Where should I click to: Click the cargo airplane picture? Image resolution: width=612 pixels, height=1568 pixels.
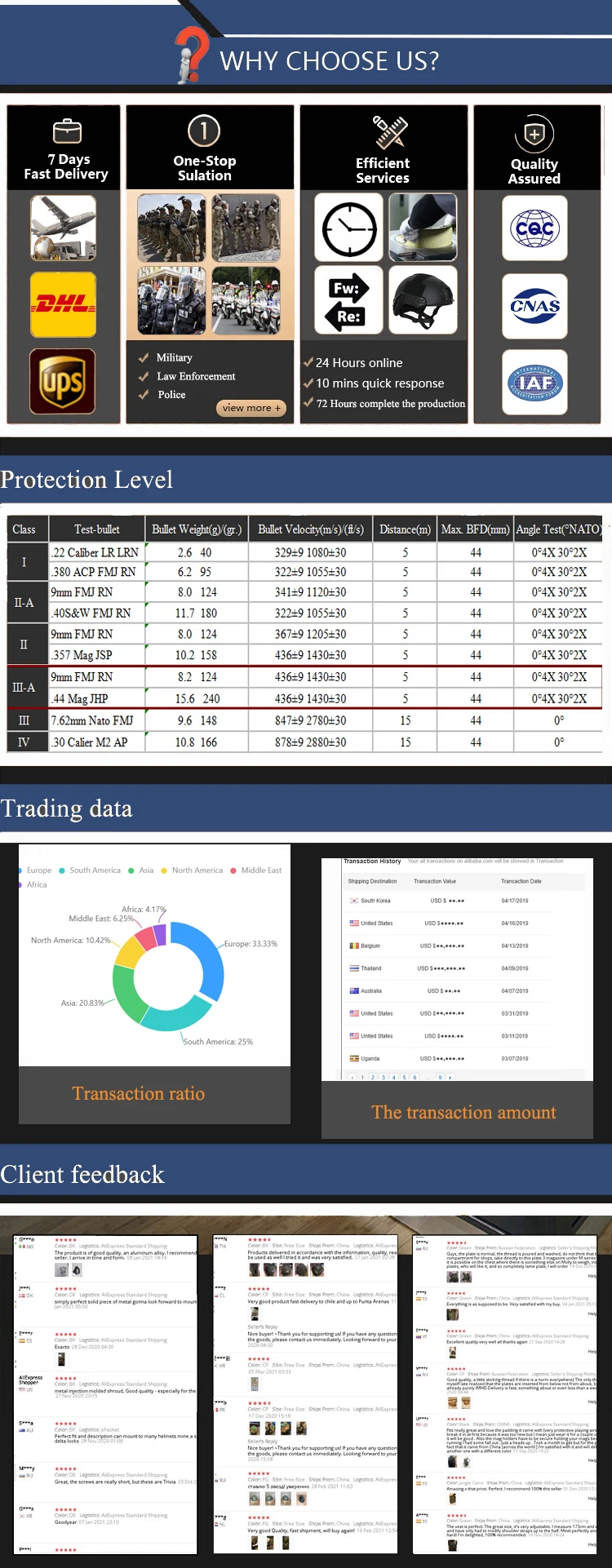click(64, 228)
